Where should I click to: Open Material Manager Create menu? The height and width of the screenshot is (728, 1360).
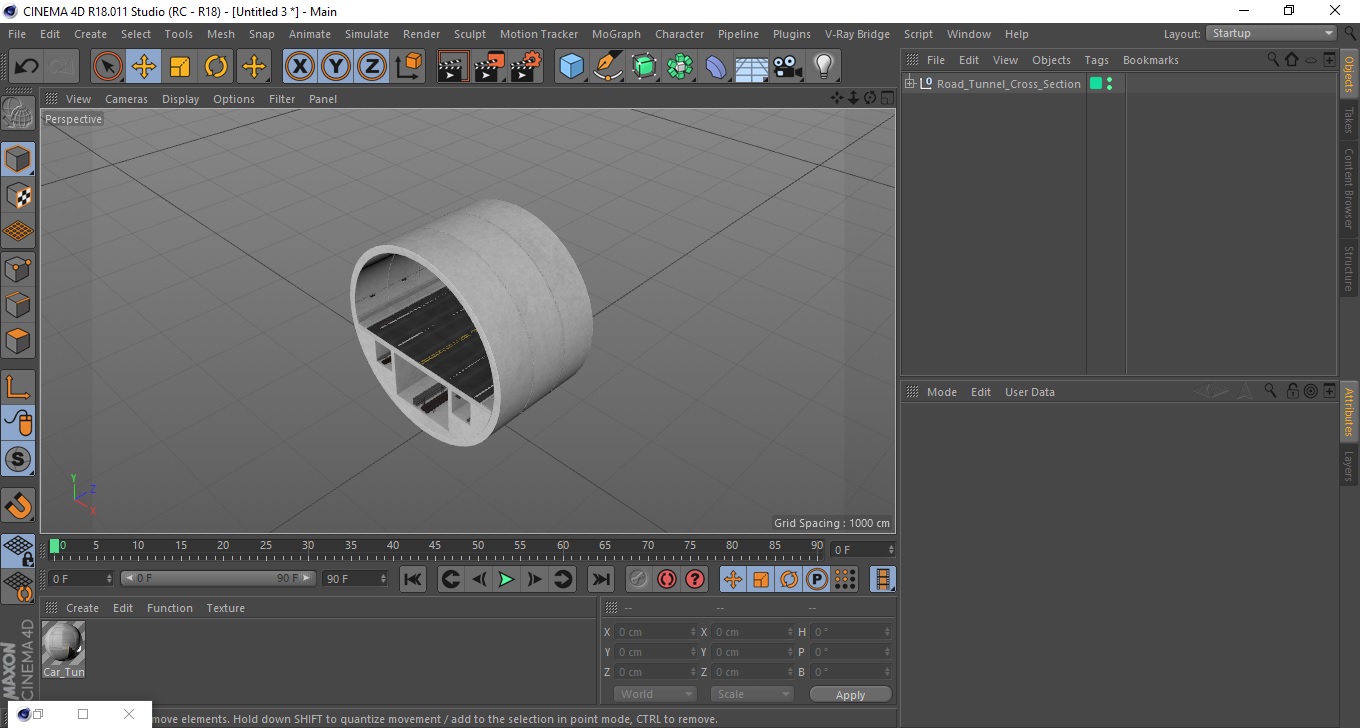coord(82,608)
